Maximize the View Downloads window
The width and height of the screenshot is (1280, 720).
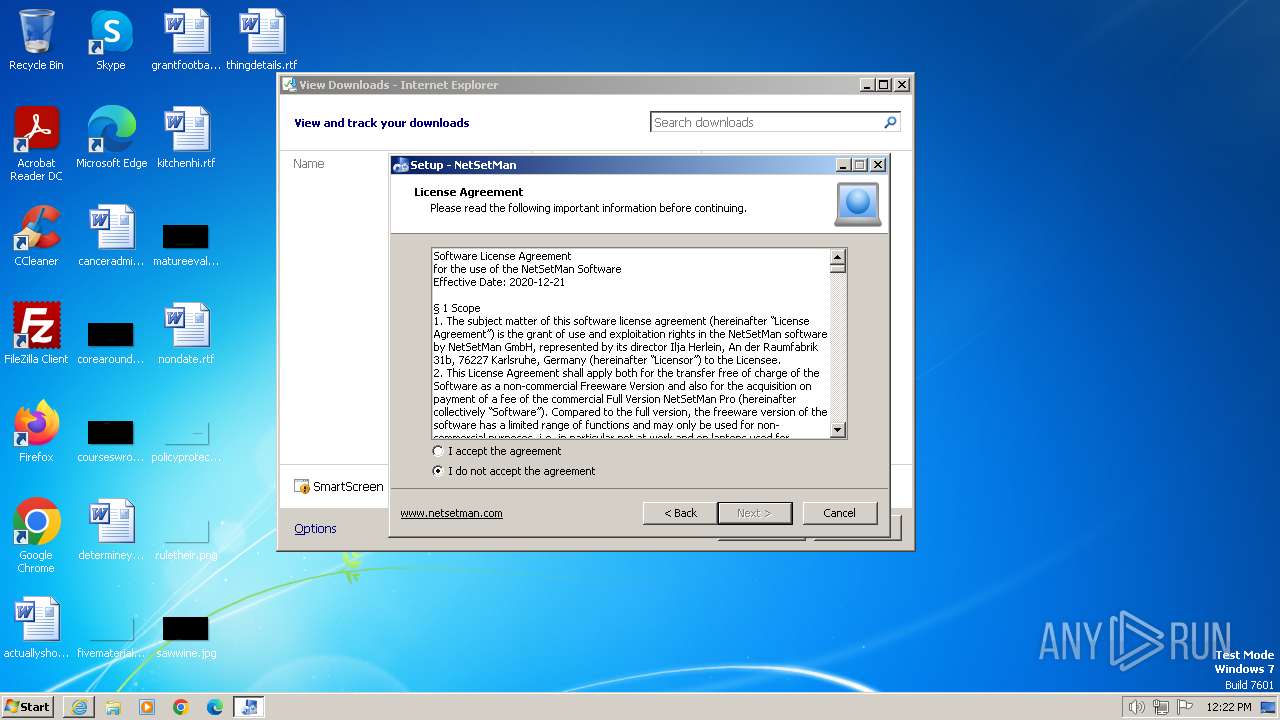[x=883, y=85]
